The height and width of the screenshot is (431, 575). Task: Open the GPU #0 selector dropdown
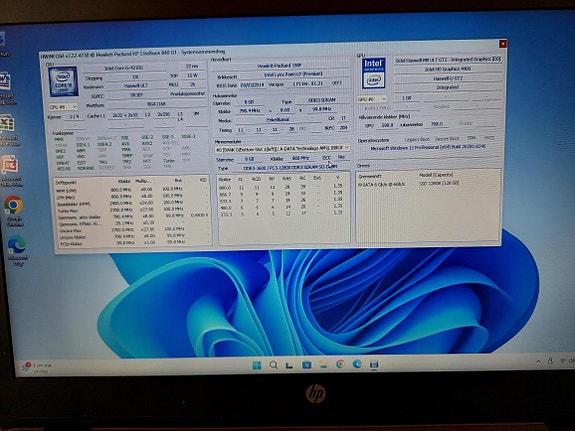372,99
